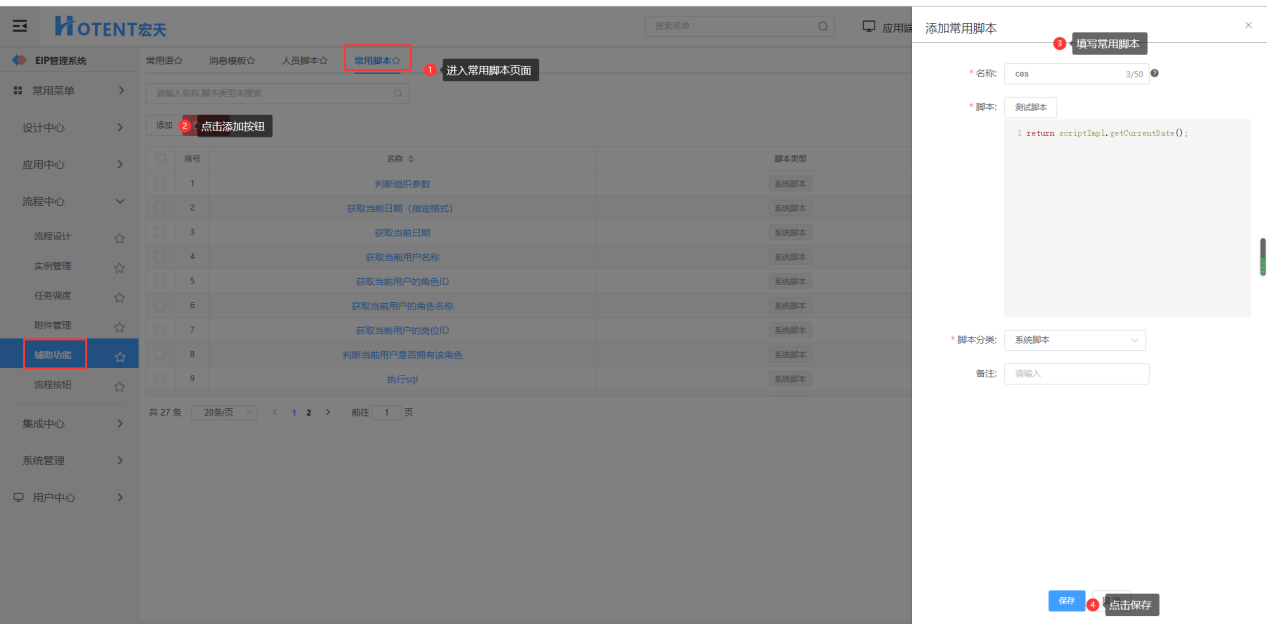Click the EIP管理系统 logo icon
Viewport: 1267px width, 624px height.
click(x=18, y=61)
